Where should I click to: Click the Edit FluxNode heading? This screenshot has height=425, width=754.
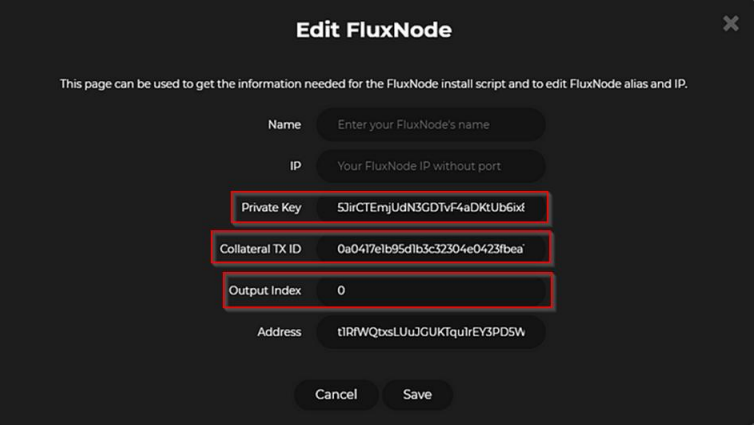click(x=374, y=30)
